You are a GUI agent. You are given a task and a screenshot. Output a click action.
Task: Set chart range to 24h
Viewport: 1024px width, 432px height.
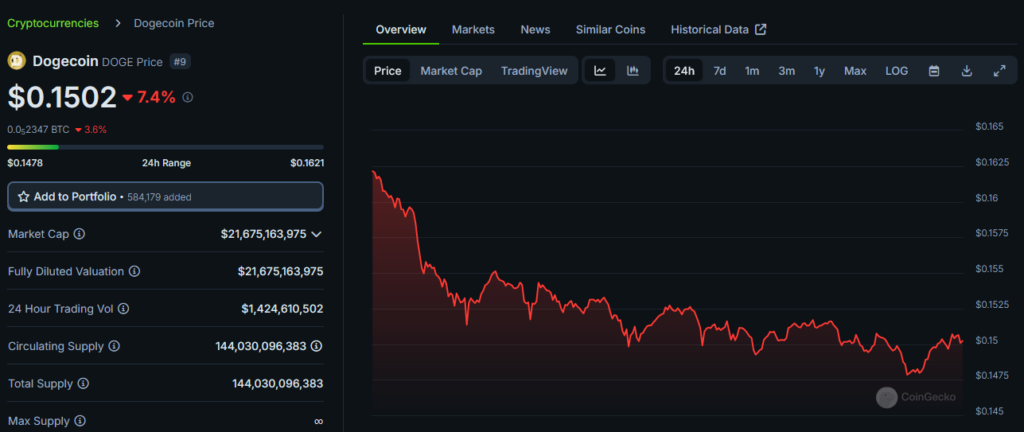pos(684,70)
